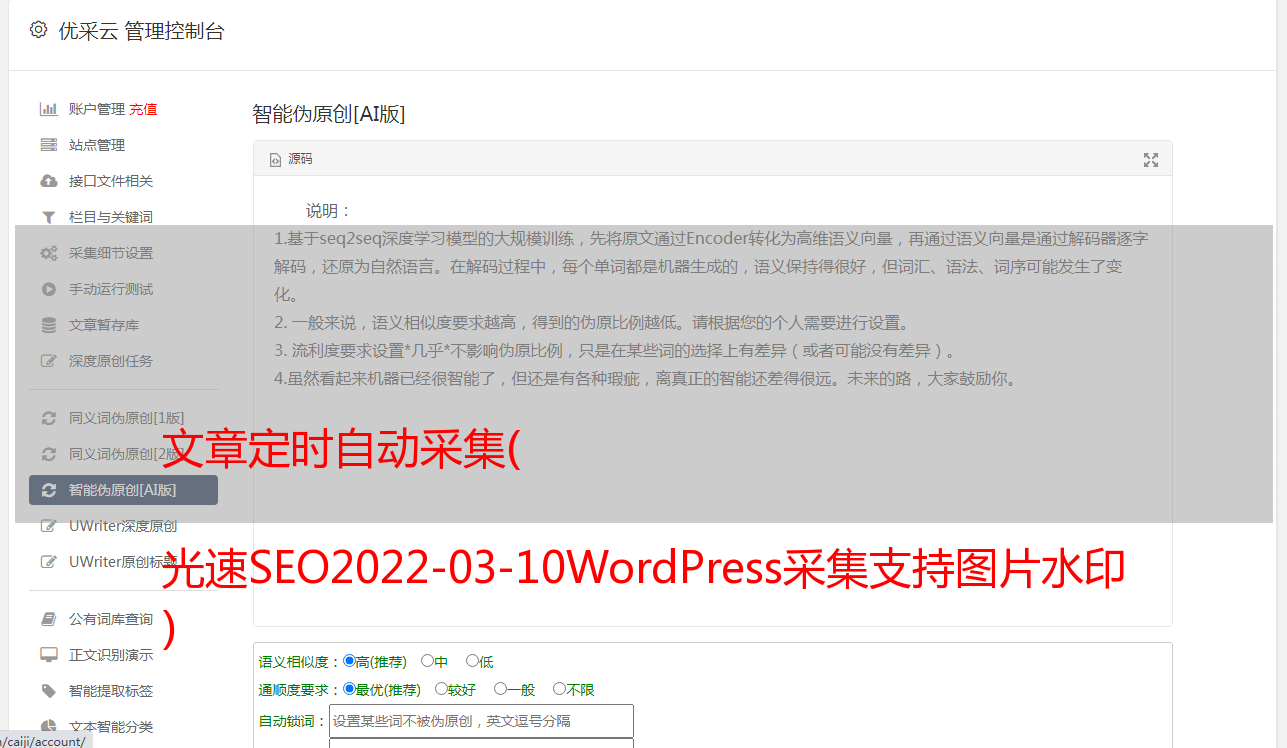The height and width of the screenshot is (748, 1287).
Task: Click the 通顺度要求： label
Action: pos(300,690)
